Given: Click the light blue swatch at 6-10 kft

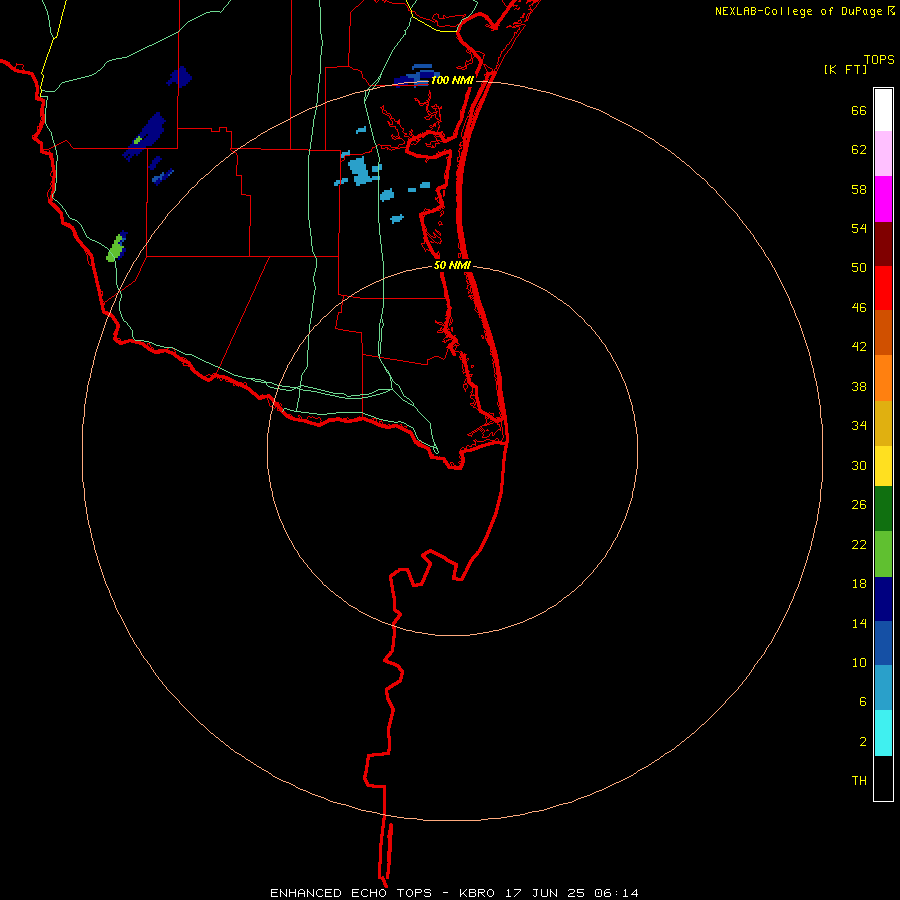Looking at the screenshot, I should 883,688.
